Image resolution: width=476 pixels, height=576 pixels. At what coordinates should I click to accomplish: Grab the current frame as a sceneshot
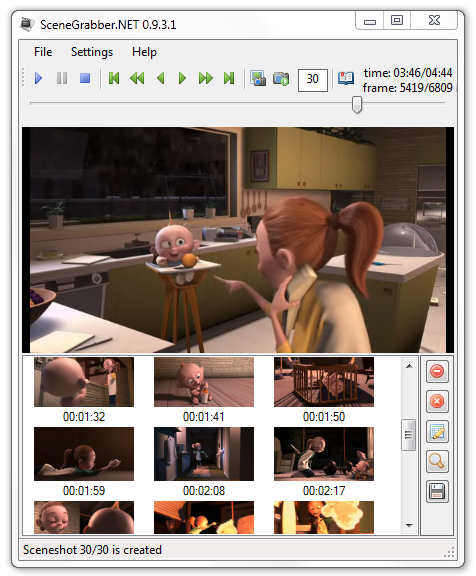258,78
